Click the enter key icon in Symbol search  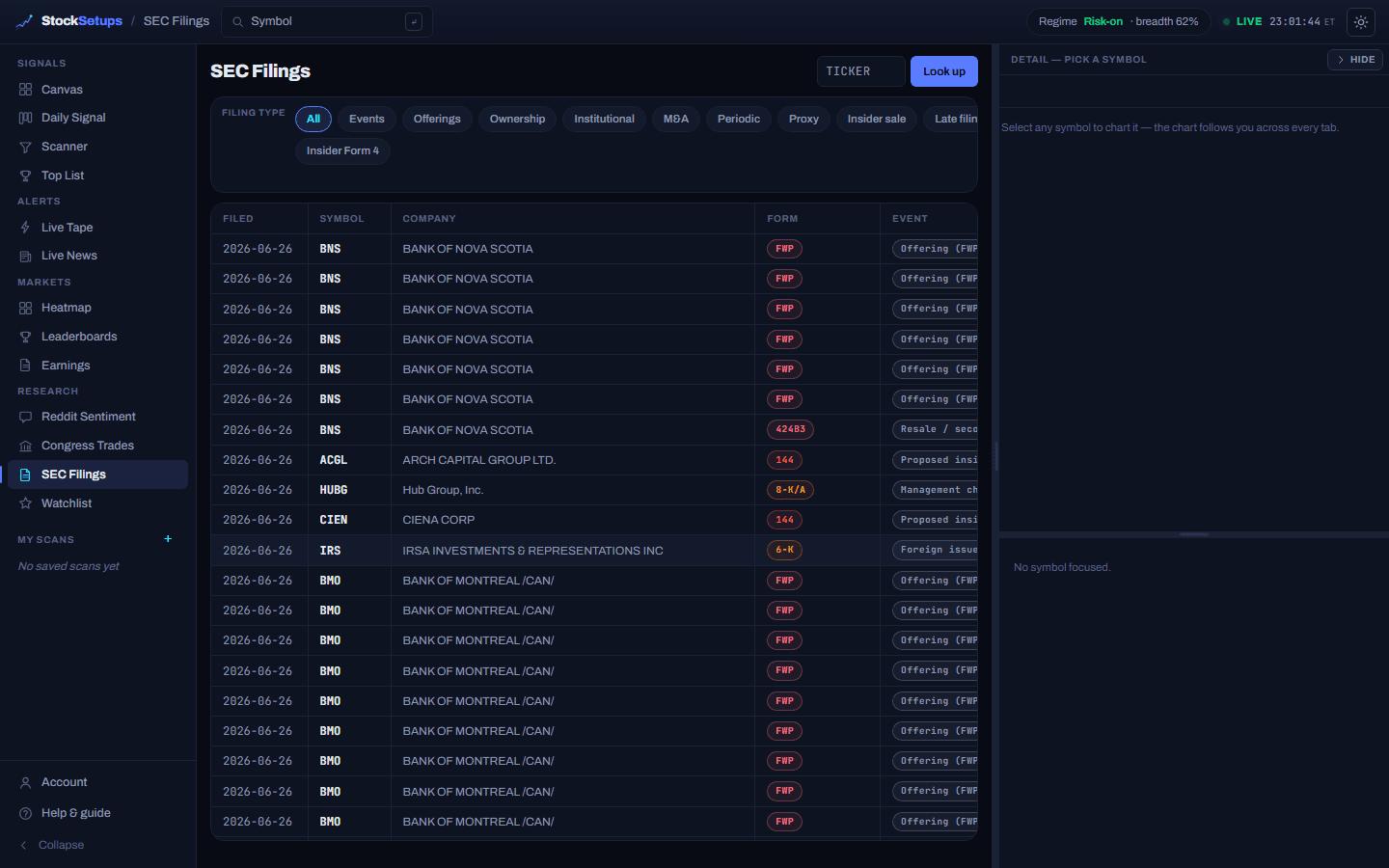pos(414,21)
